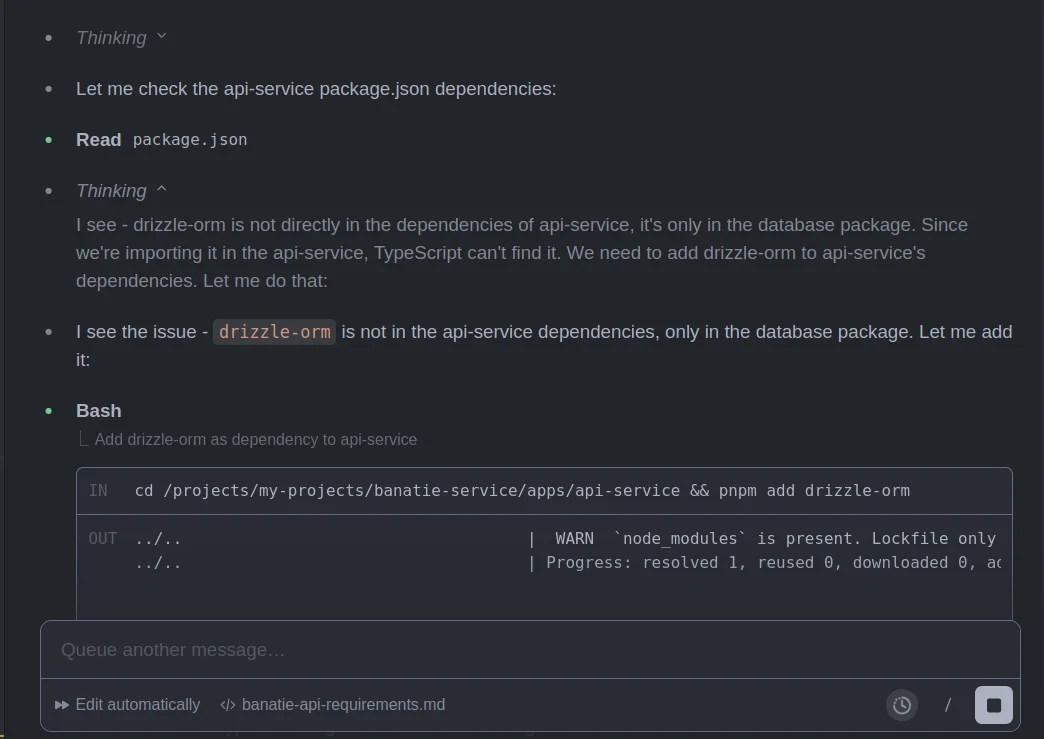Click the green status dot beside Bash

48,411
